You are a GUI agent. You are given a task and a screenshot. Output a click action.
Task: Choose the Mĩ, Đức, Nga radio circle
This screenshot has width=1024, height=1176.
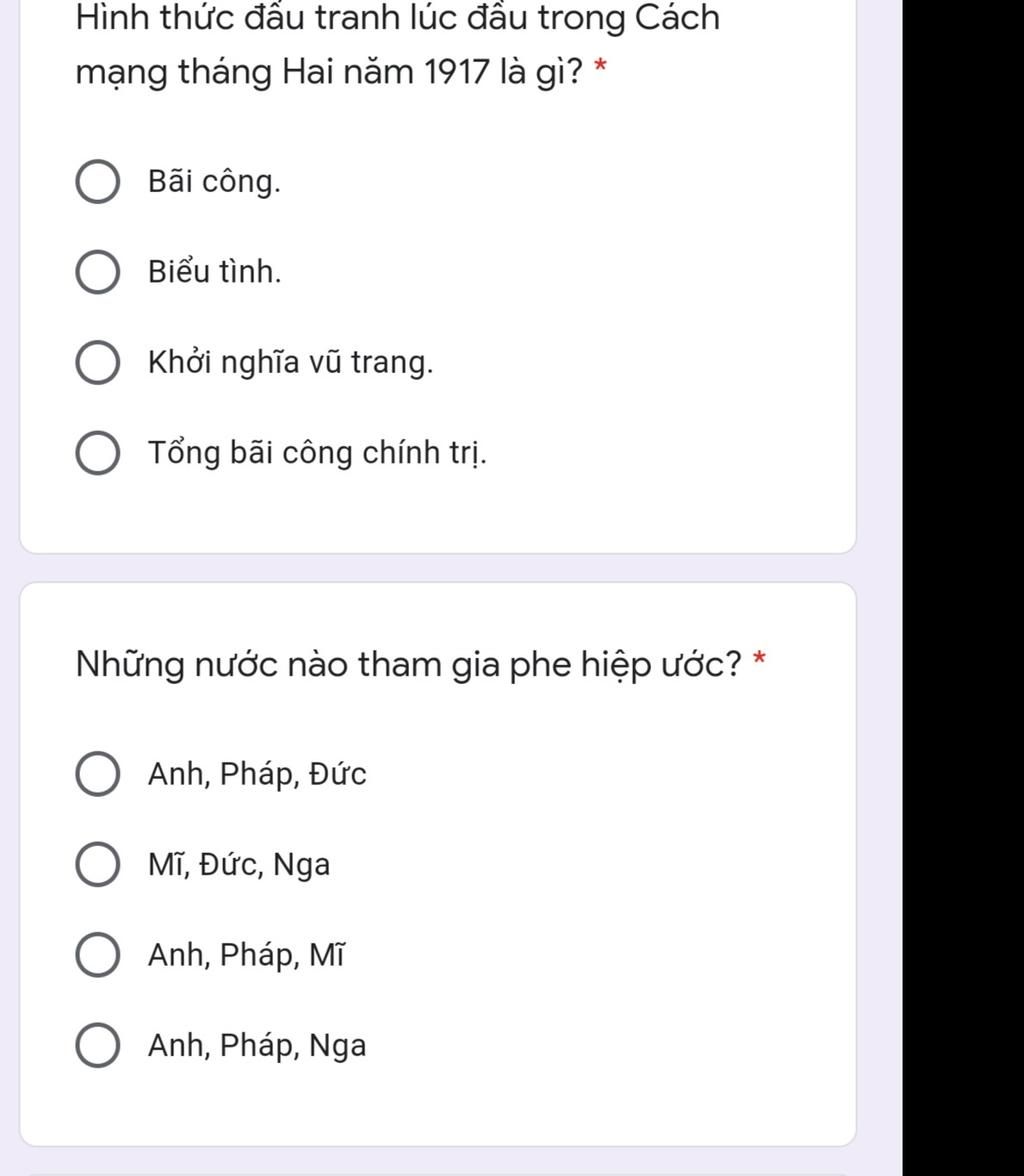[97, 865]
